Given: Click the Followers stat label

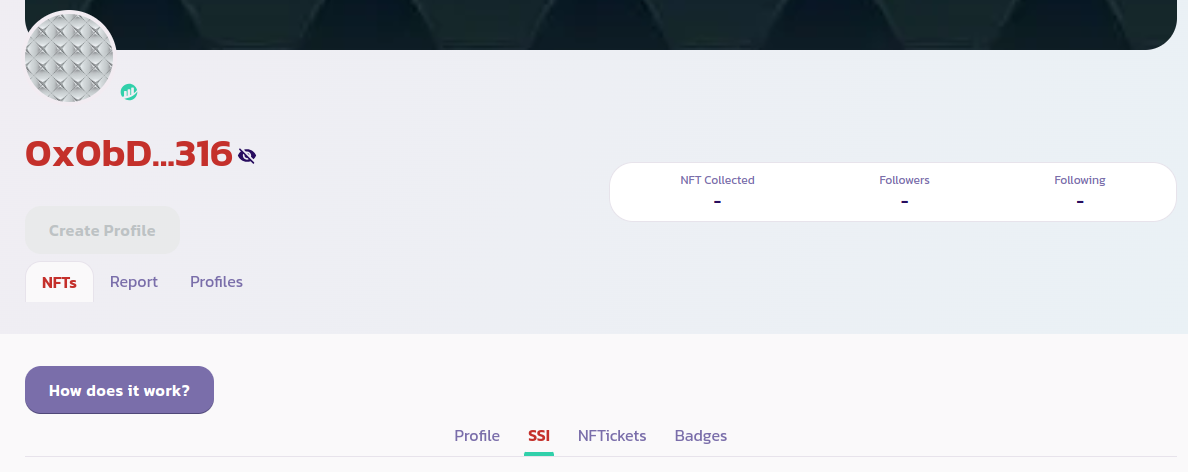Looking at the screenshot, I should (x=904, y=180).
